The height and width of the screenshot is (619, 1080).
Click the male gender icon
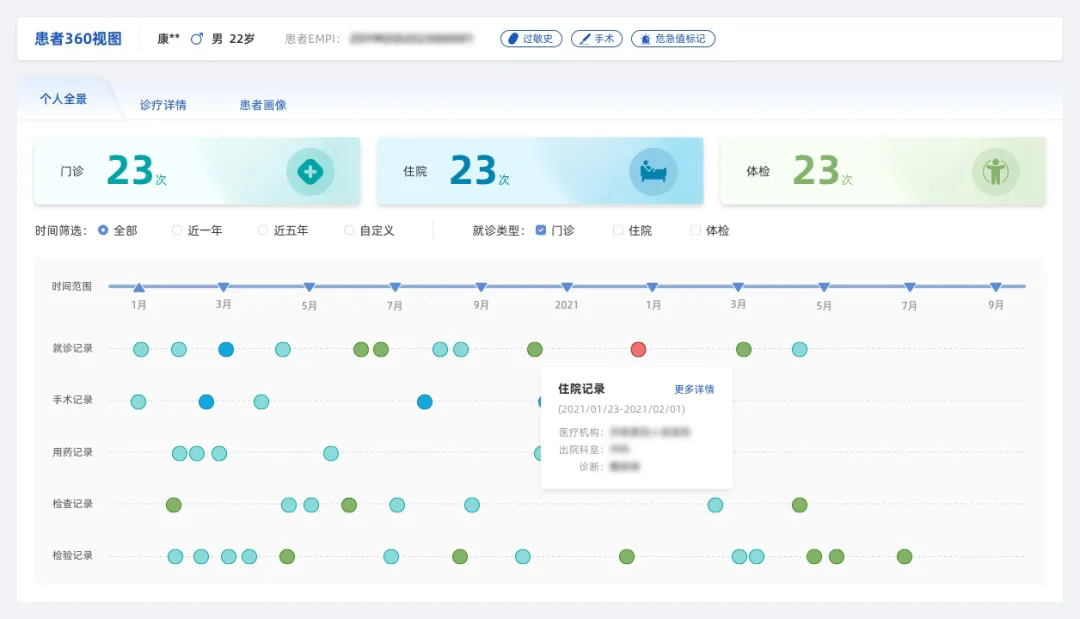coord(197,39)
